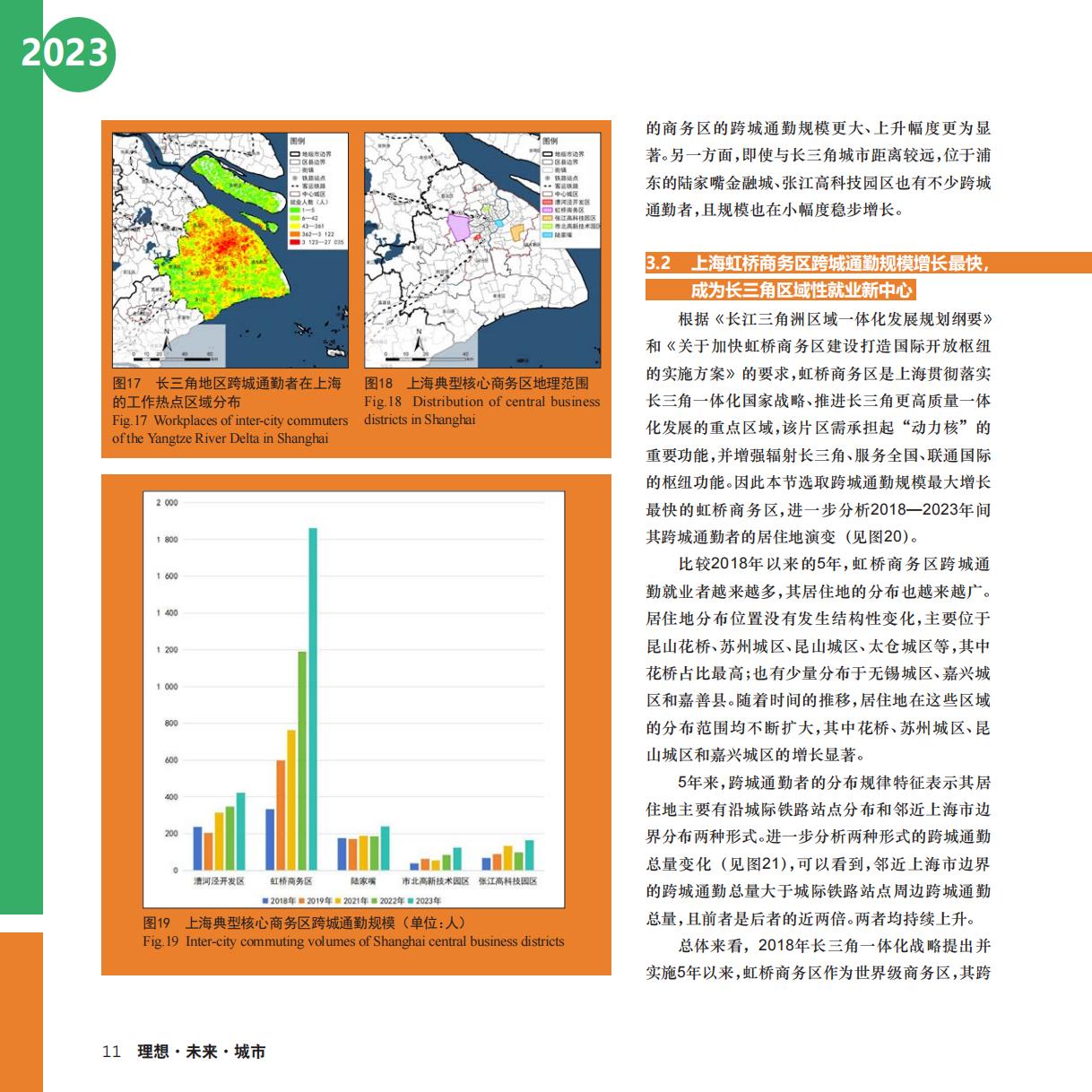Select axis label '市北高新技术园区'

[435, 882]
